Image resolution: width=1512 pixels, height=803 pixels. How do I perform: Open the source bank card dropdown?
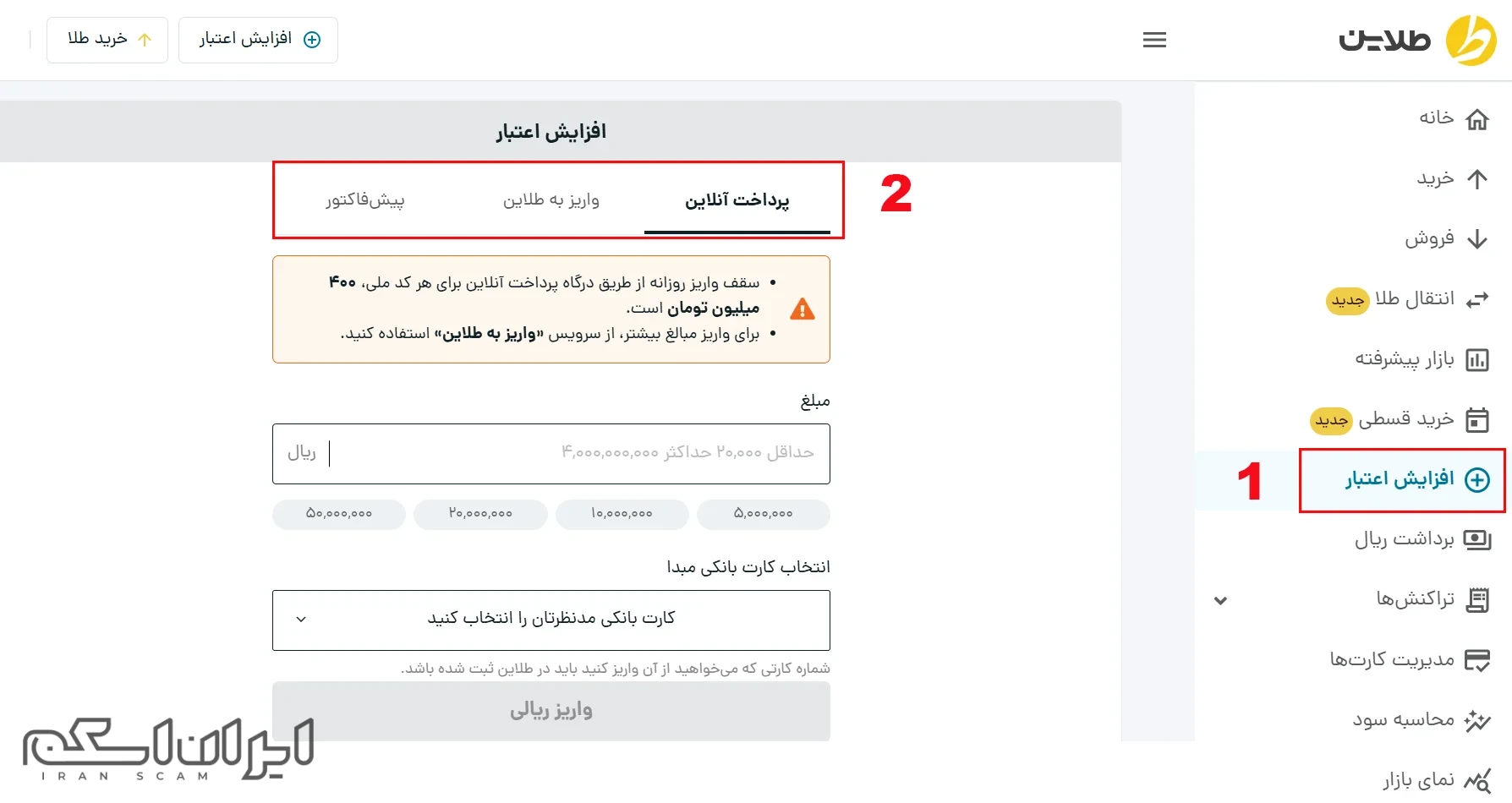(x=551, y=620)
